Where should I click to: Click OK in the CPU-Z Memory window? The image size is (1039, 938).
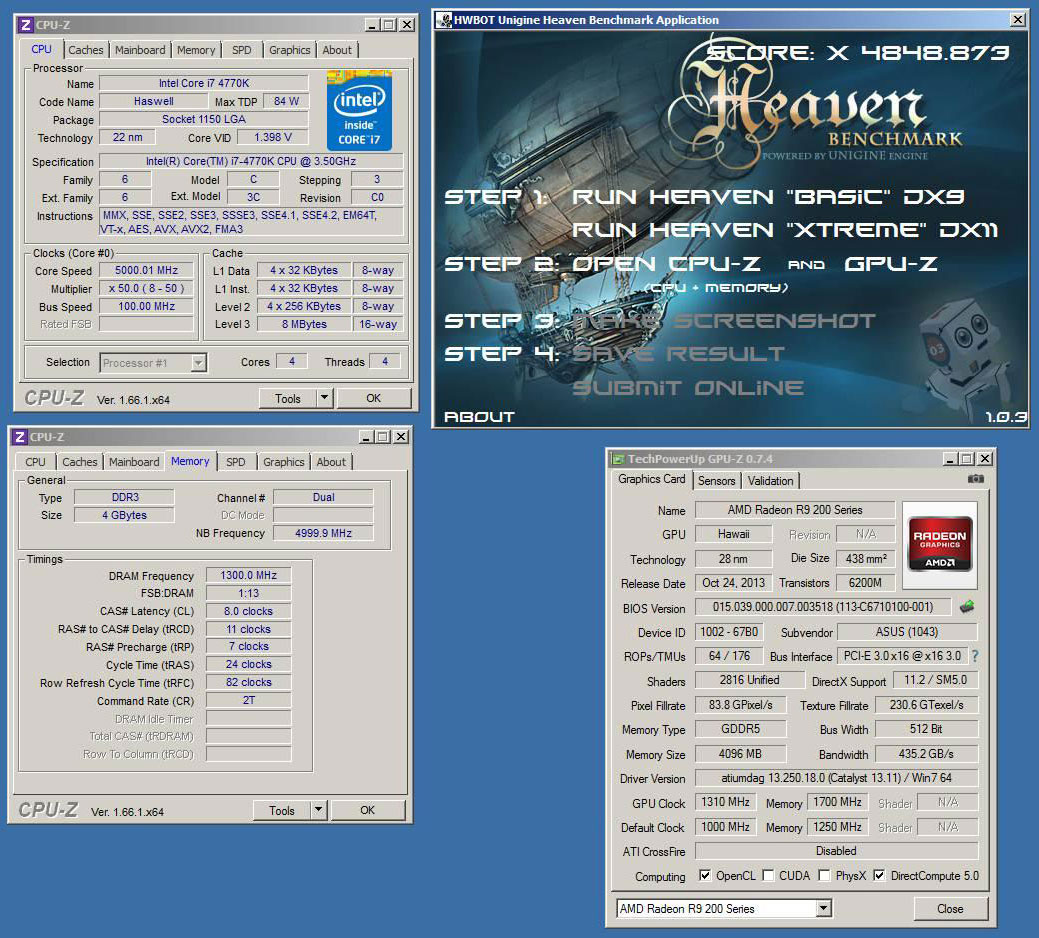(367, 810)
